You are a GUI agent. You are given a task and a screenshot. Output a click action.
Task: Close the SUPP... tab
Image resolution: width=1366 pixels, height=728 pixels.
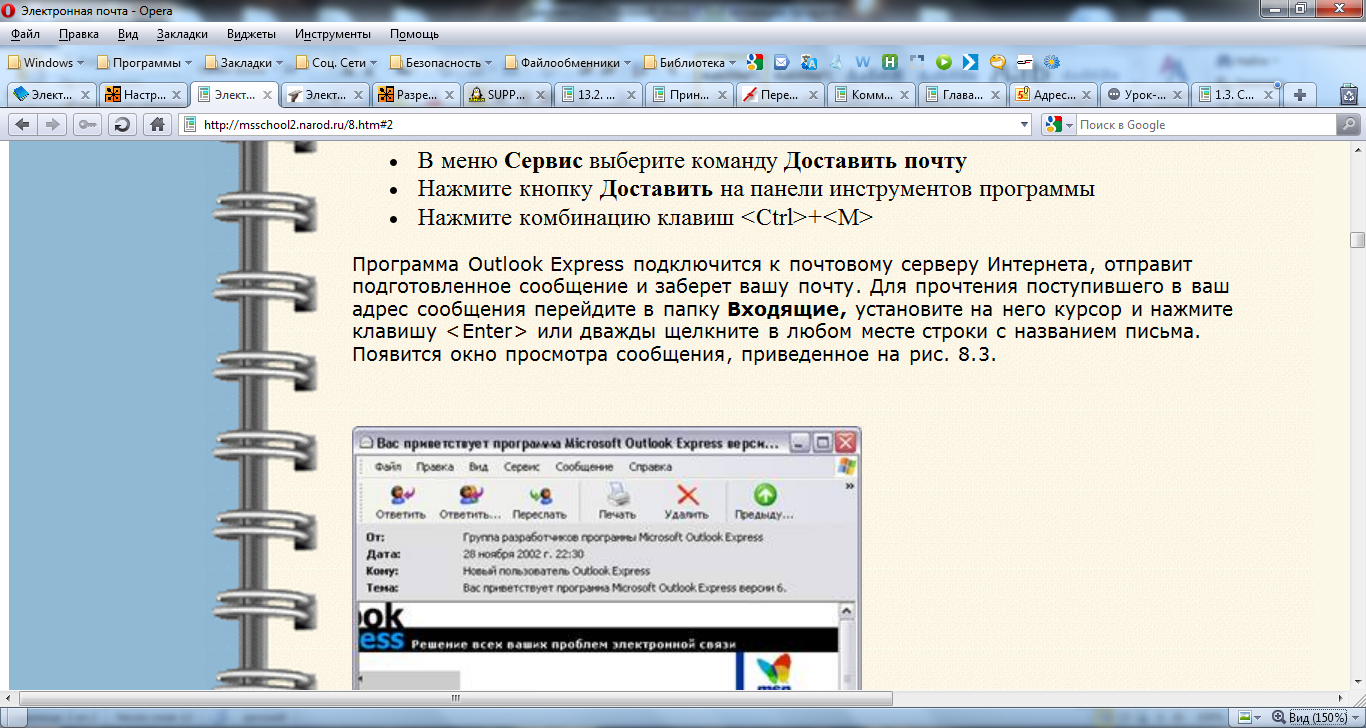pyautogui.click(x=541, y=96)
